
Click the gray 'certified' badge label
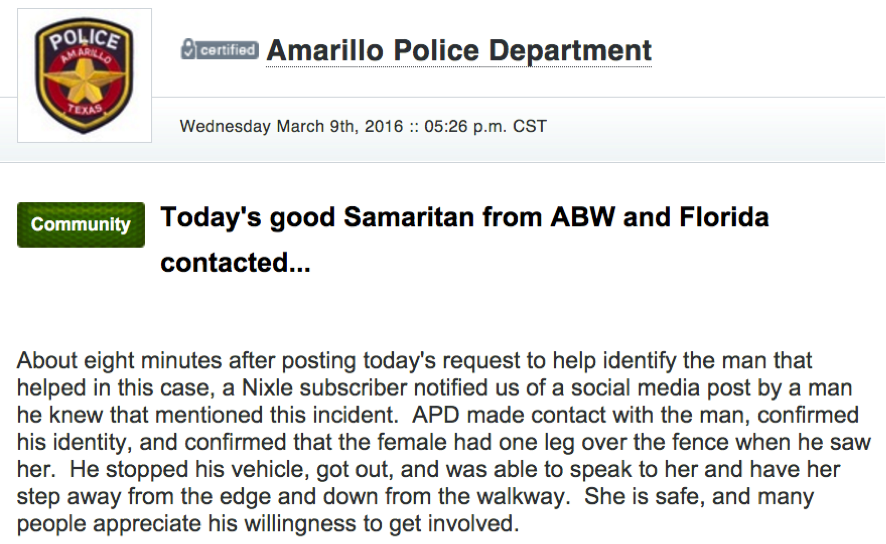tap(220, 50)
